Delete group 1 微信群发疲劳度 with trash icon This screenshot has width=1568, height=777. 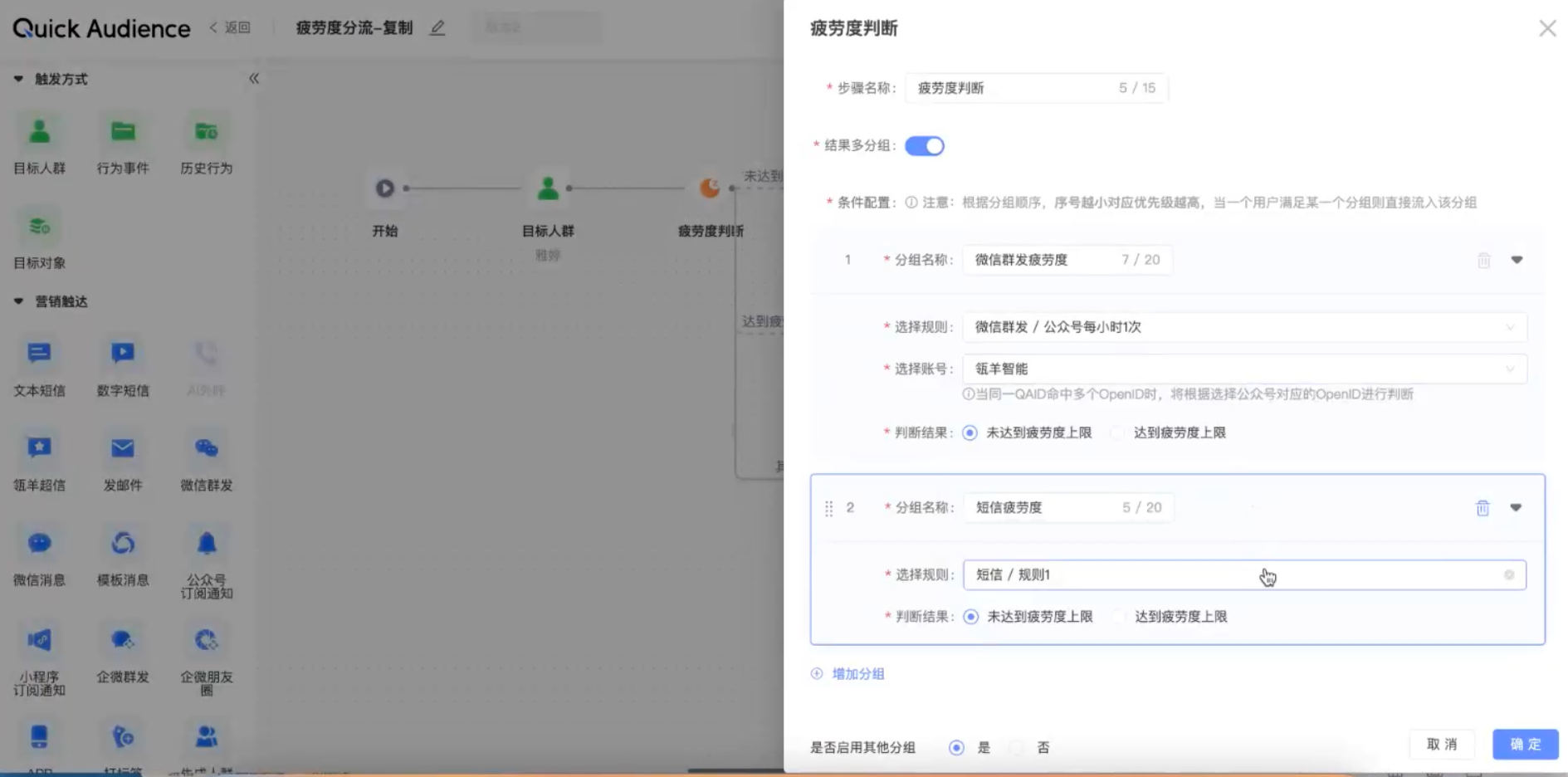pyautogui.click(x=1484, y=261)
